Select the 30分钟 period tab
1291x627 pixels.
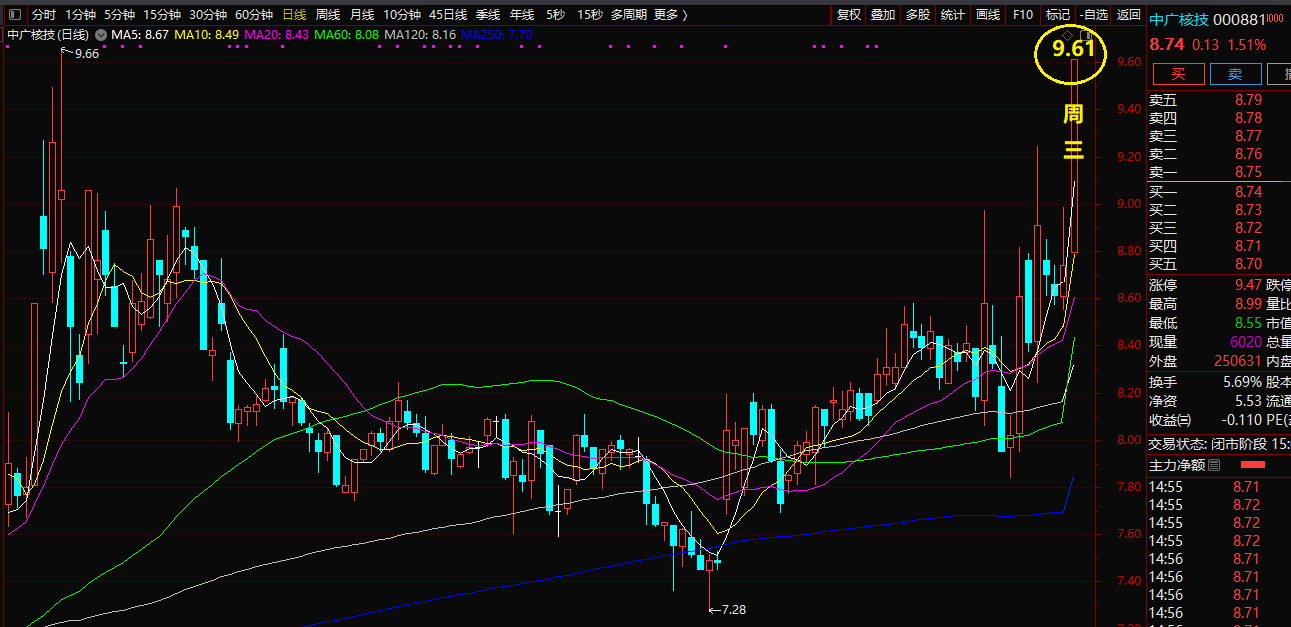coord(208,15)
